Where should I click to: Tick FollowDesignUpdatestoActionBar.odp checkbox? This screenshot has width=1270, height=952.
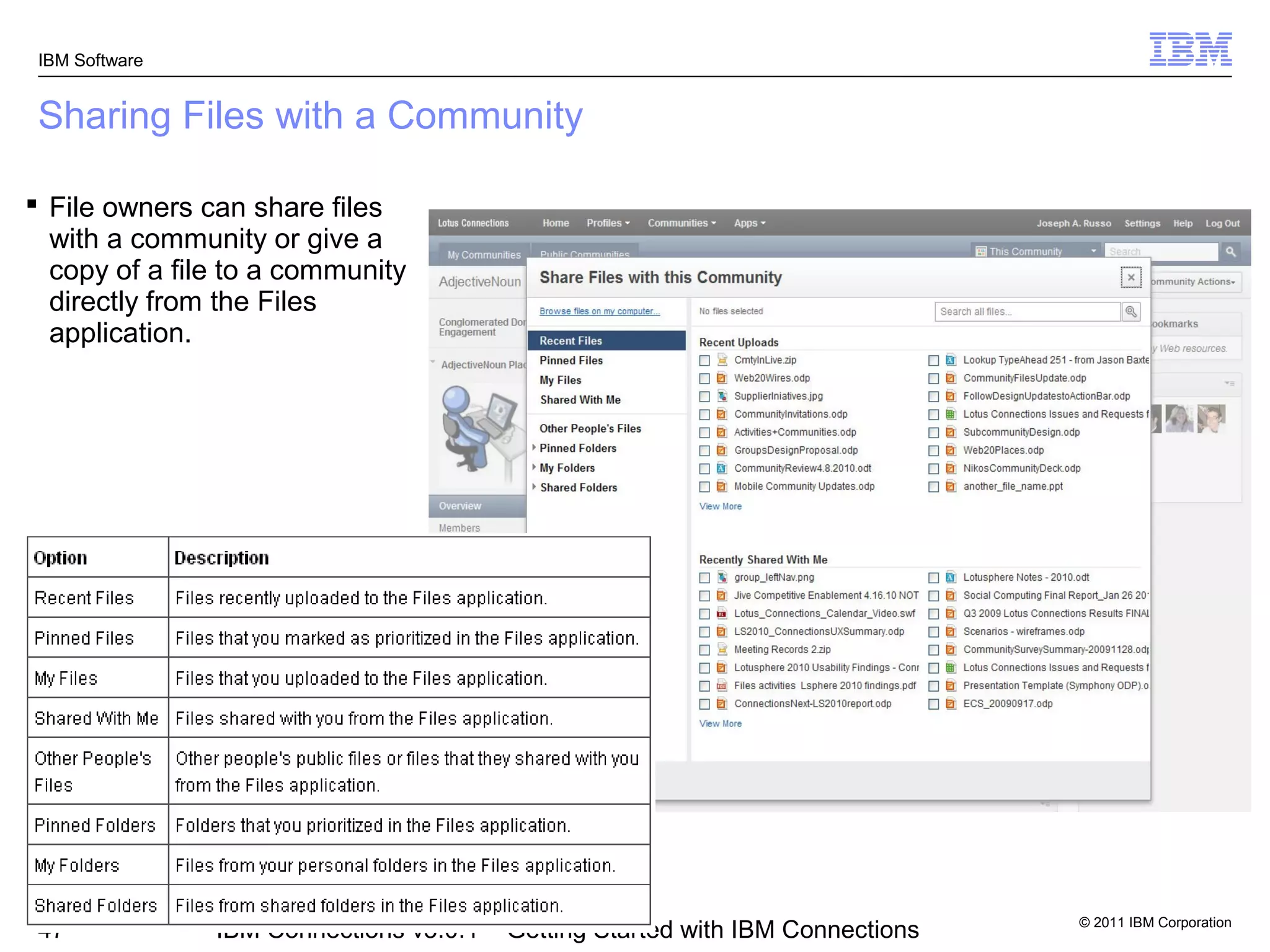(x=933, y=397)
